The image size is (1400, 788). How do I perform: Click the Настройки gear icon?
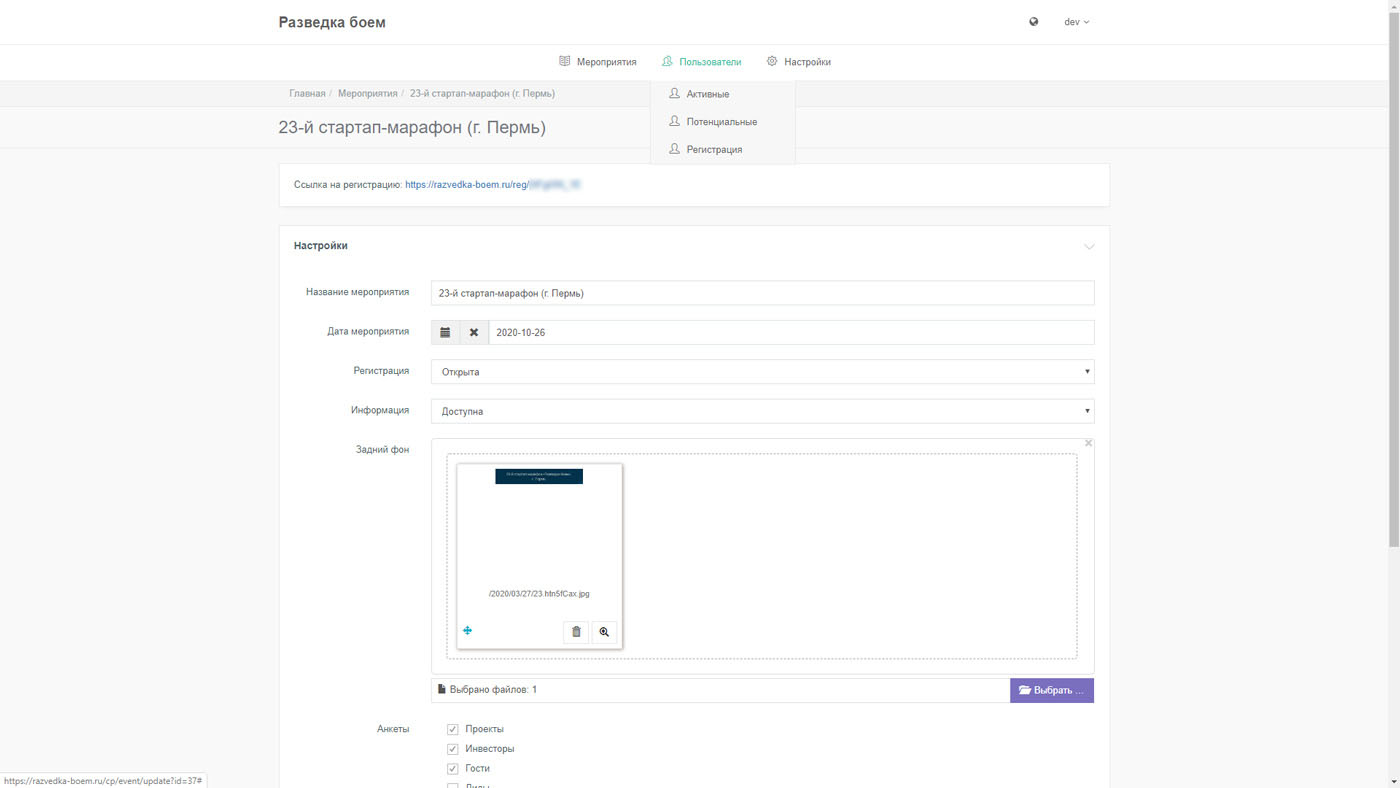click(x=772, y=61)
